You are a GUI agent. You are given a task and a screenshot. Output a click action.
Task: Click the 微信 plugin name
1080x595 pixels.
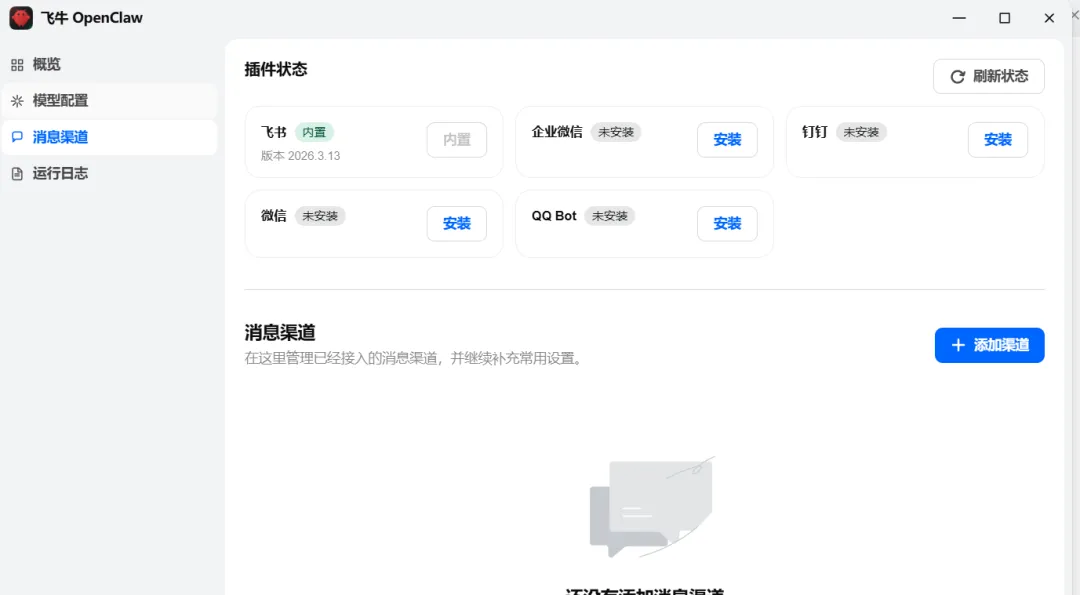273,216
